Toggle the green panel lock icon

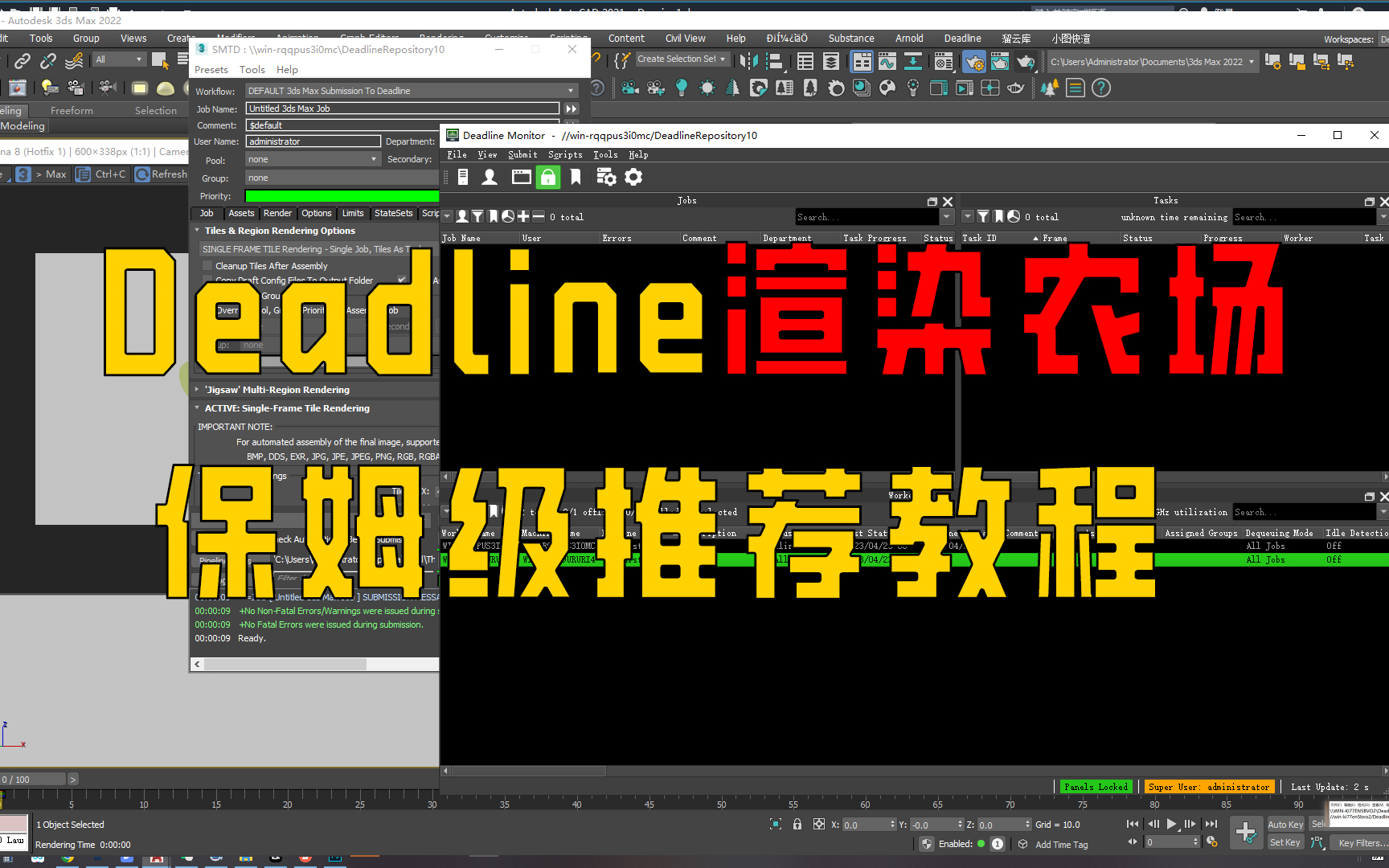[548, 177]
